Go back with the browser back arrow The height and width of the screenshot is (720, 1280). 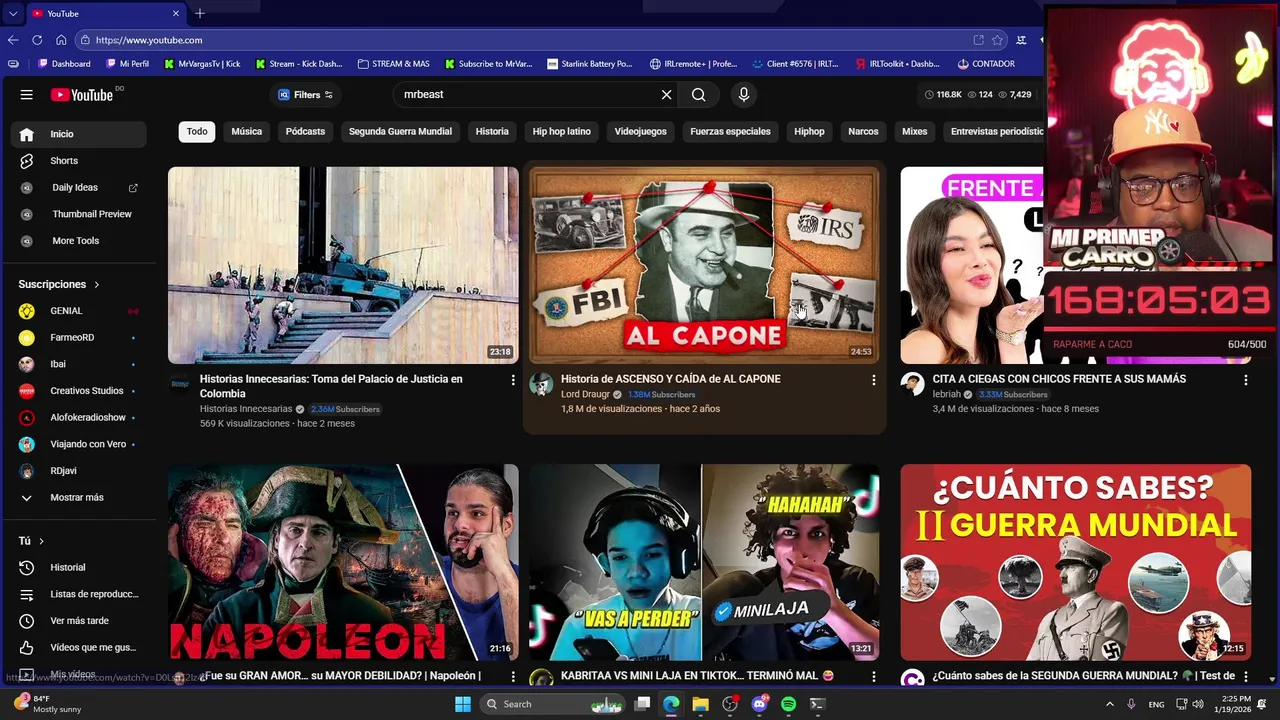tap(13, 40)
